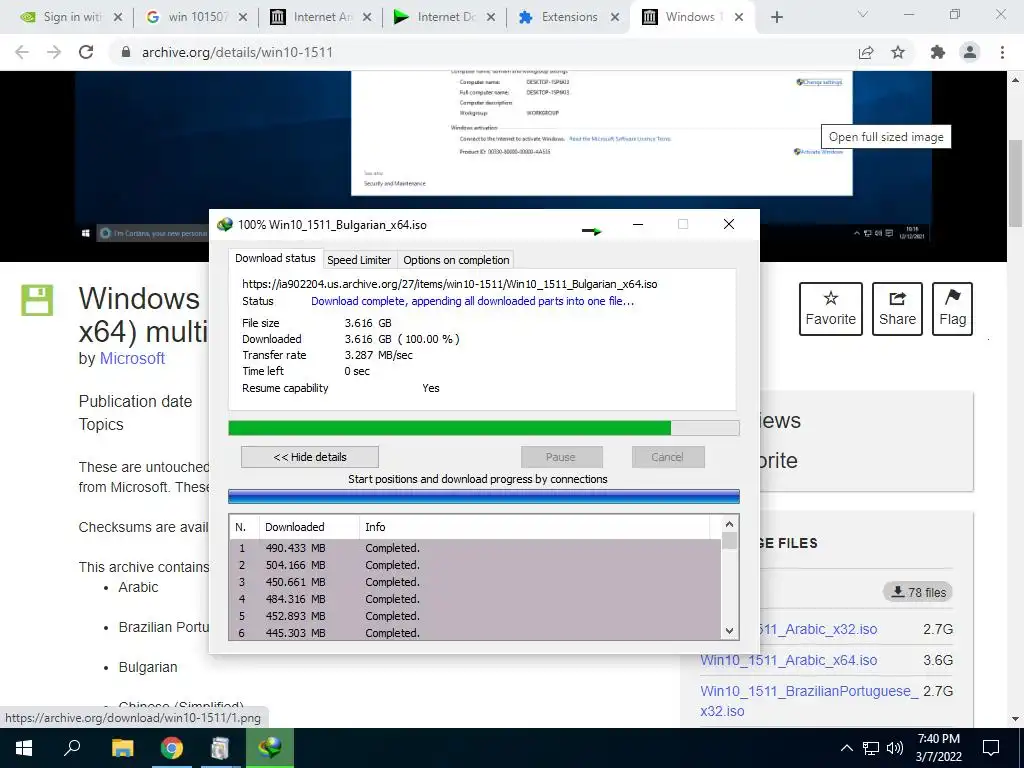
Task: Open Win10_1511_BrazilianPortuguese_x32.iso link
Action: click(x=809, y=701)
